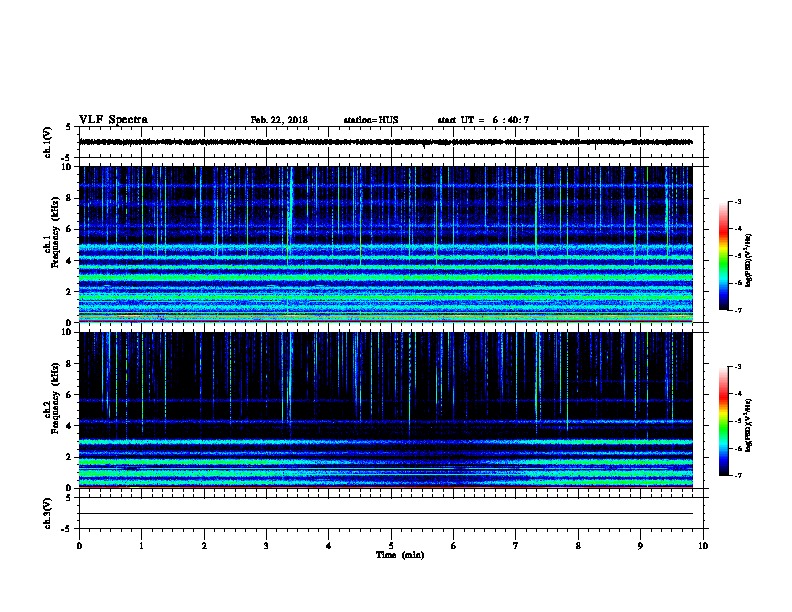Screen dimensions: 792x612
Task: Click the log(PSD) label beside ch.2 color bar
Action: pos(748,426)
